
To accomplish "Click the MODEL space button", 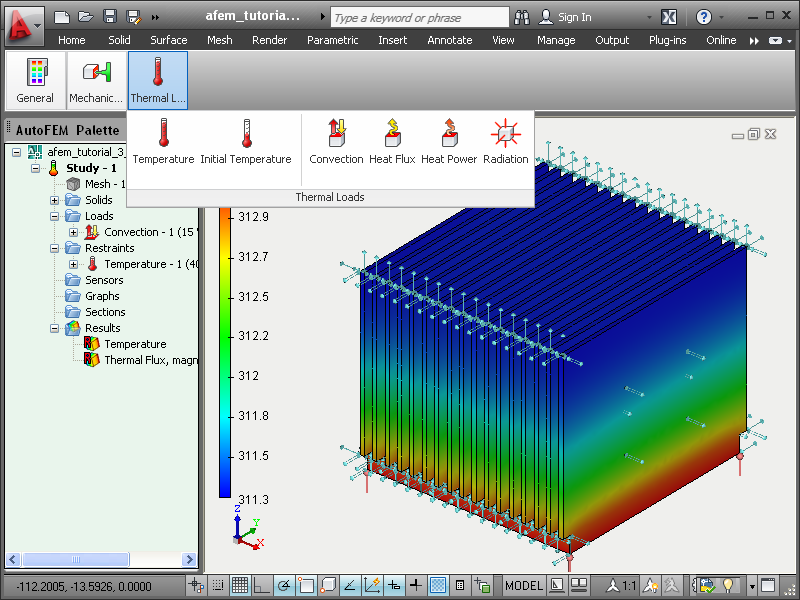I will click(x=523, y=585).
